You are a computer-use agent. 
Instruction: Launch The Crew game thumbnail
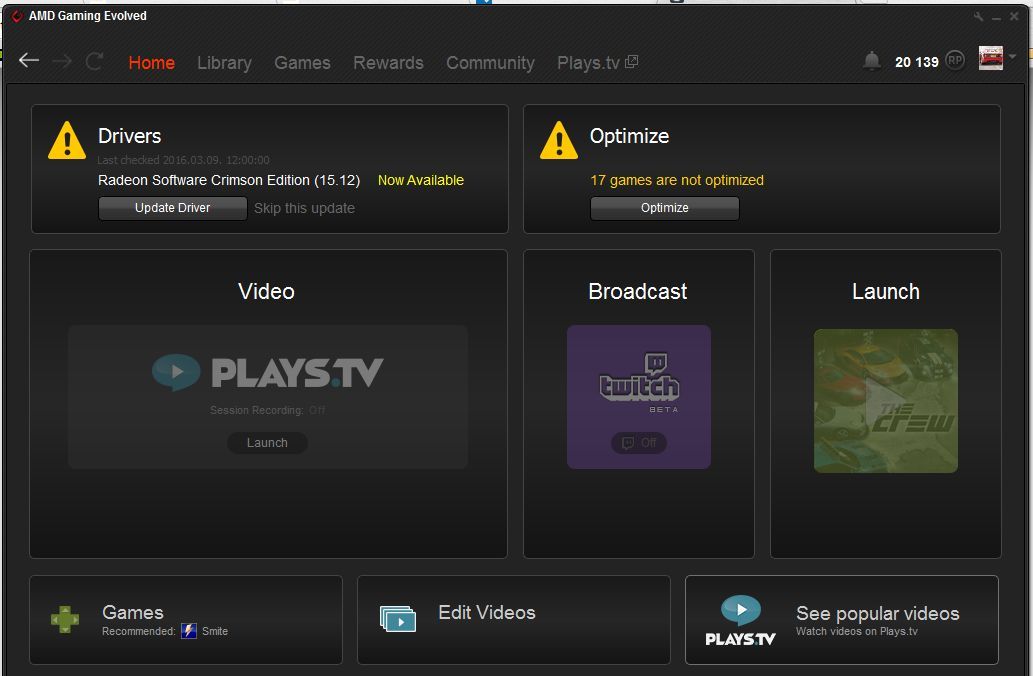[x=885, y=401]
